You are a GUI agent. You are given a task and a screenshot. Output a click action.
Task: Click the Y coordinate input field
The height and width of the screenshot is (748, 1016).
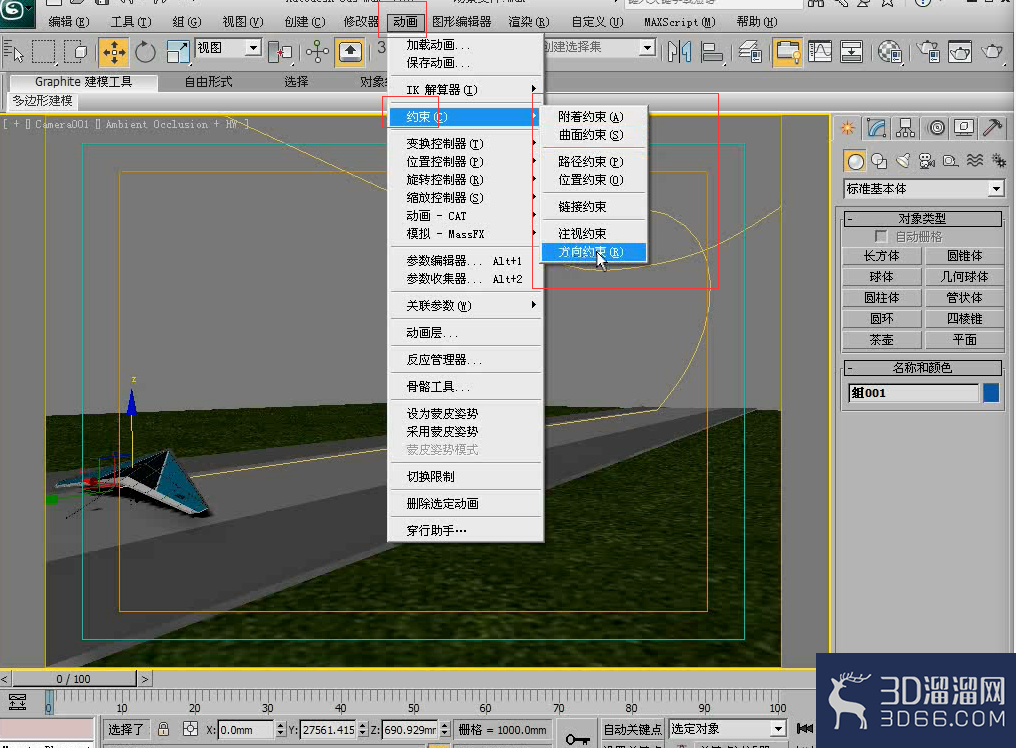328,730
